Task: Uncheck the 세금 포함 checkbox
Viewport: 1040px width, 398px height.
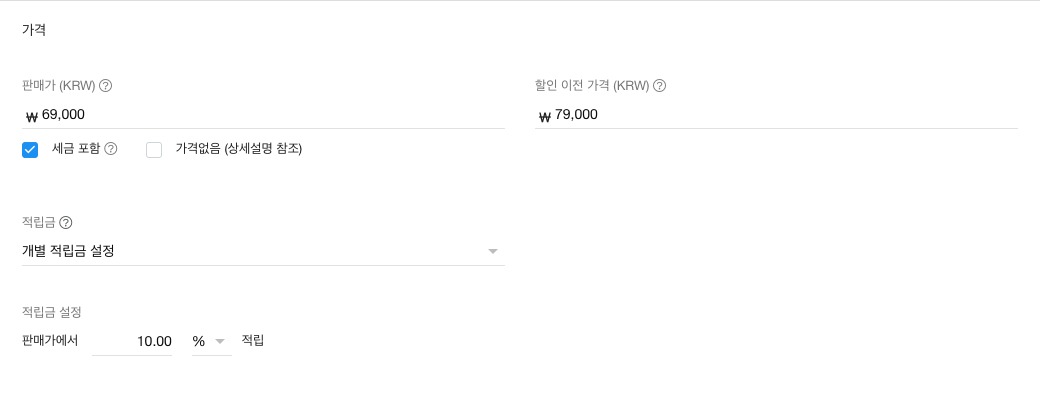Action: tap(30, 150)
